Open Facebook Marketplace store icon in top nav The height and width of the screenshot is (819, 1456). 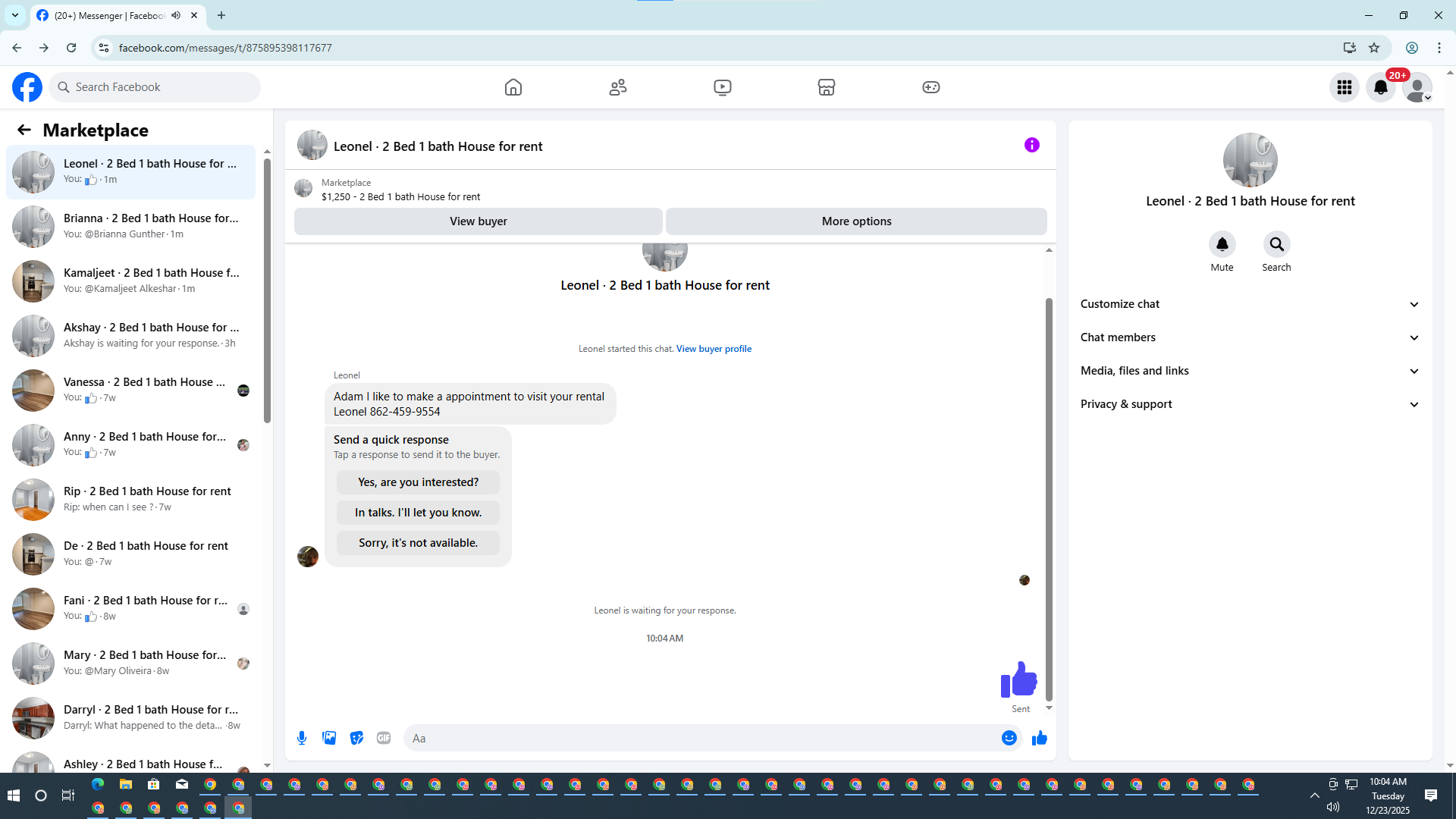(827, 87)
